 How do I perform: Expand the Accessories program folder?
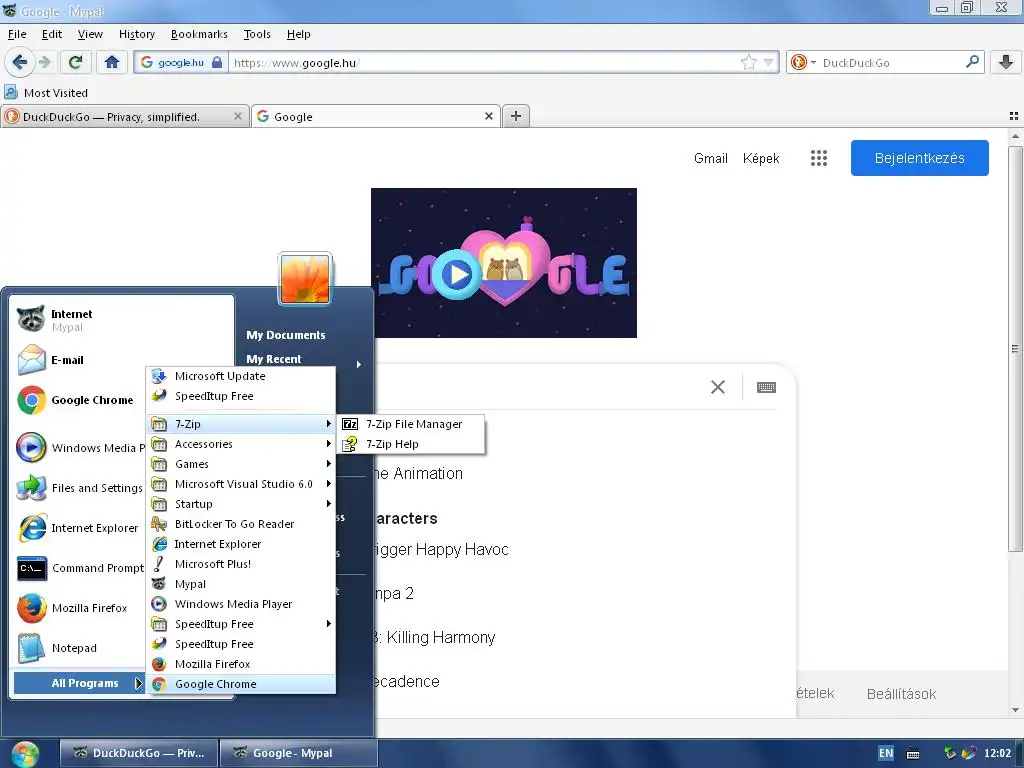coord(241,444)
